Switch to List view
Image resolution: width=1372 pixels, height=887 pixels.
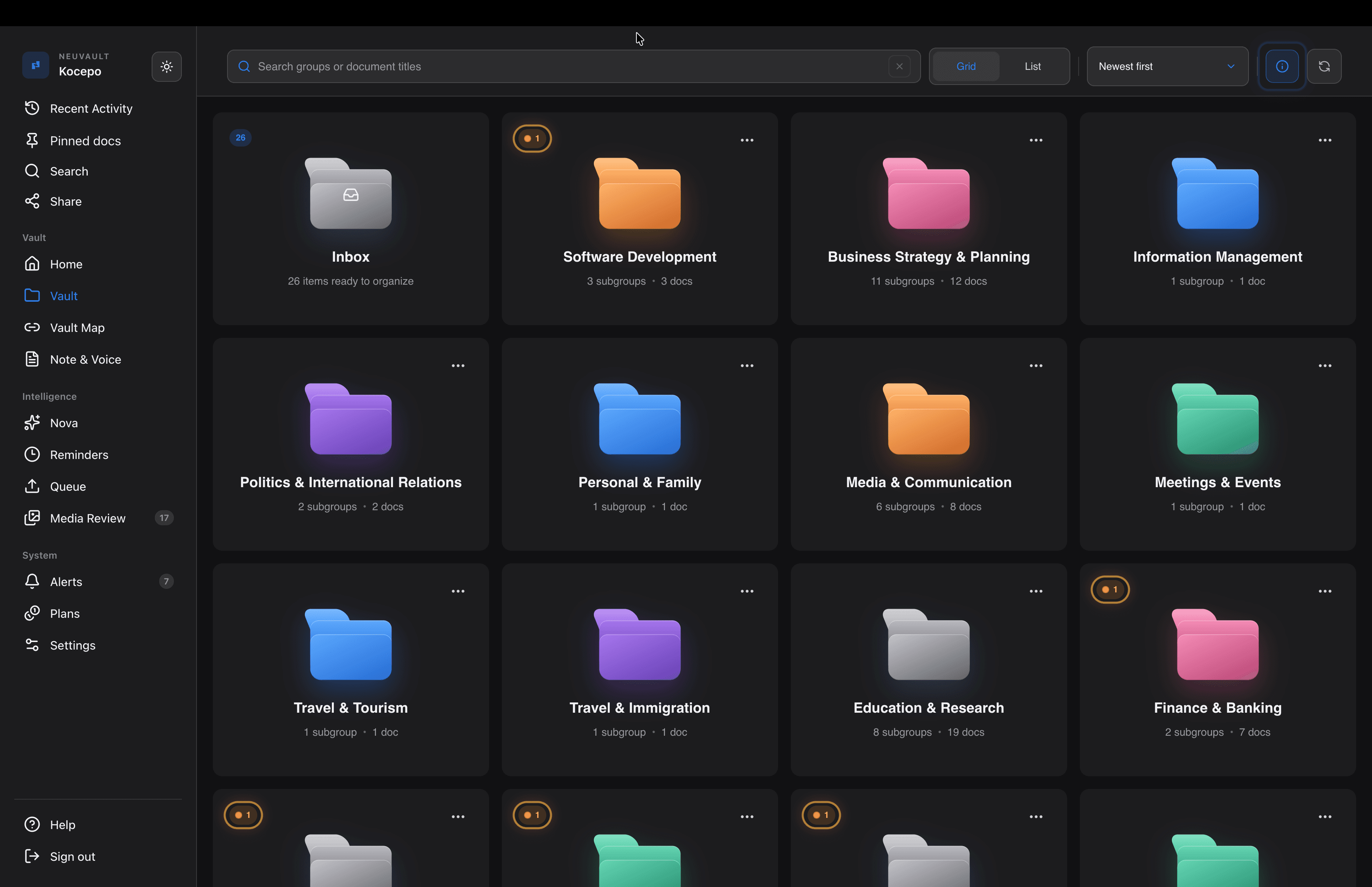click(x=1032, y=66)
